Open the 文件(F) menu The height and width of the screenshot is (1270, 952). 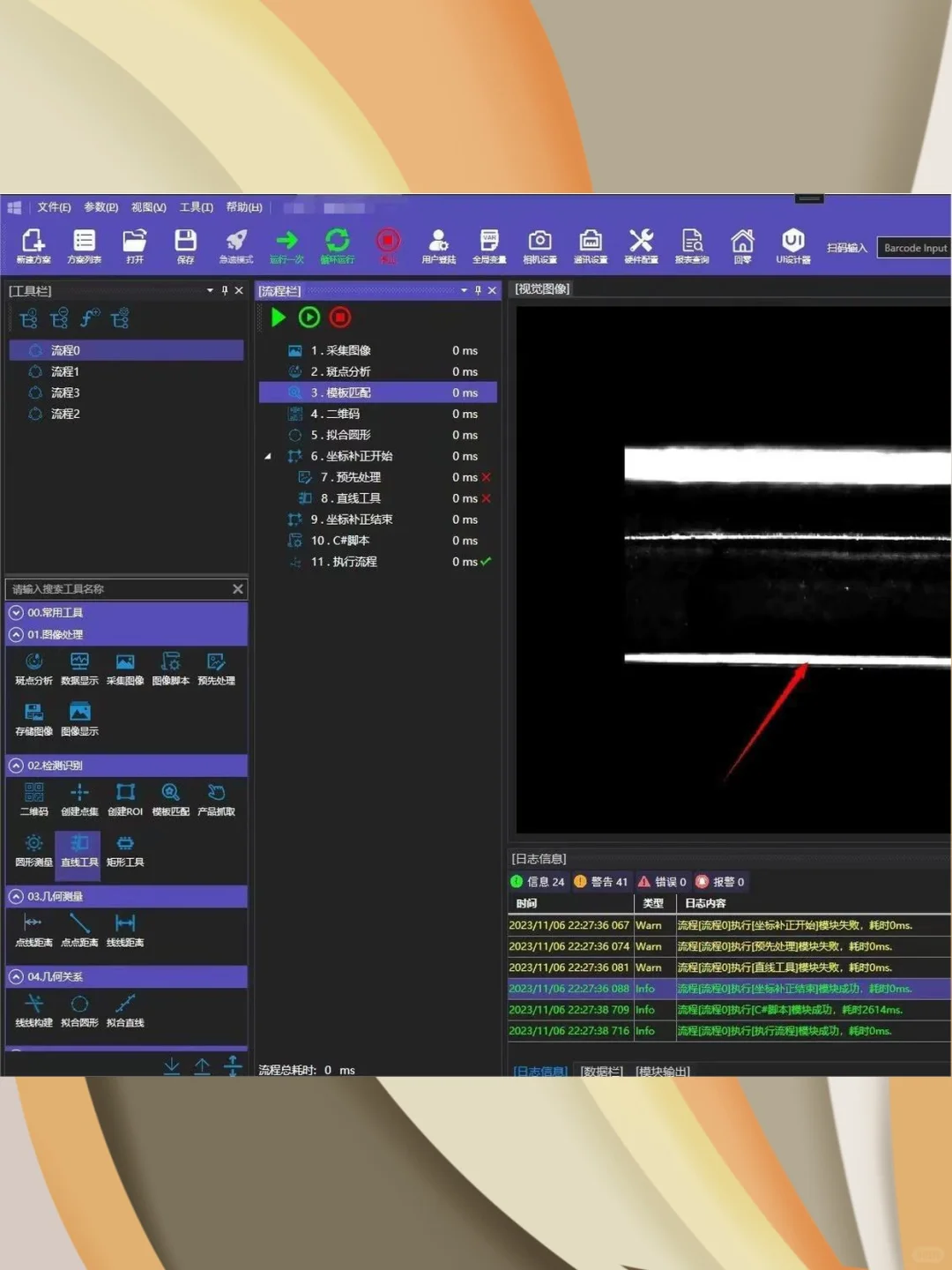pos(54,207)
